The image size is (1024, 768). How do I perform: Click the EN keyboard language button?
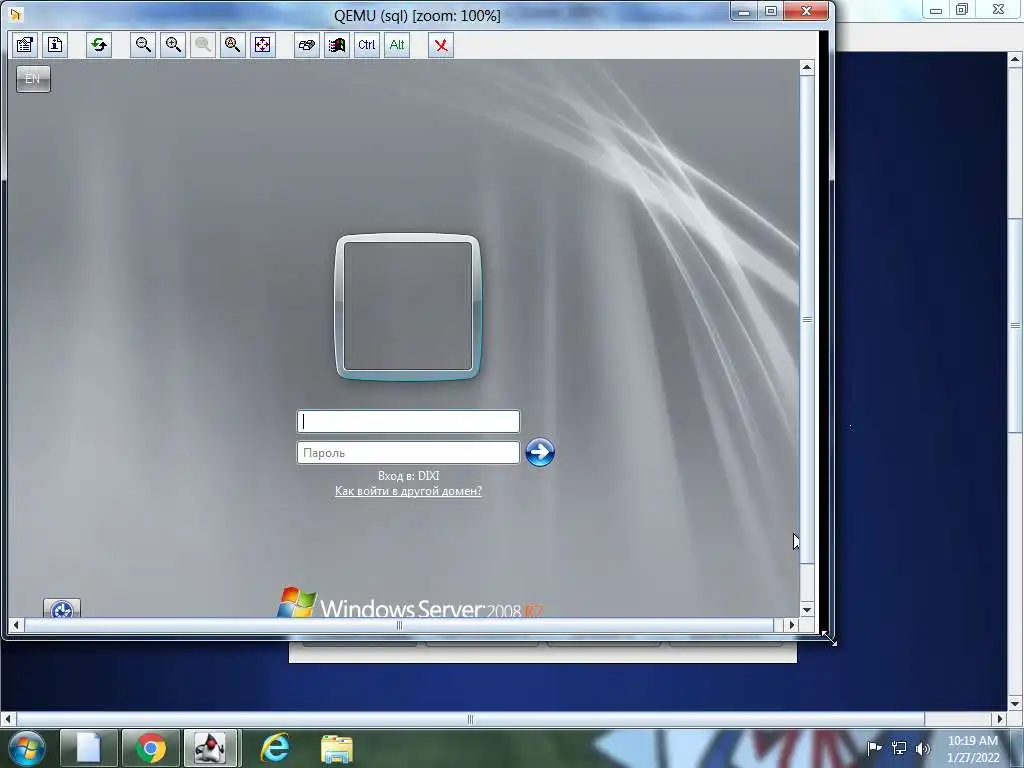[33, 79]
